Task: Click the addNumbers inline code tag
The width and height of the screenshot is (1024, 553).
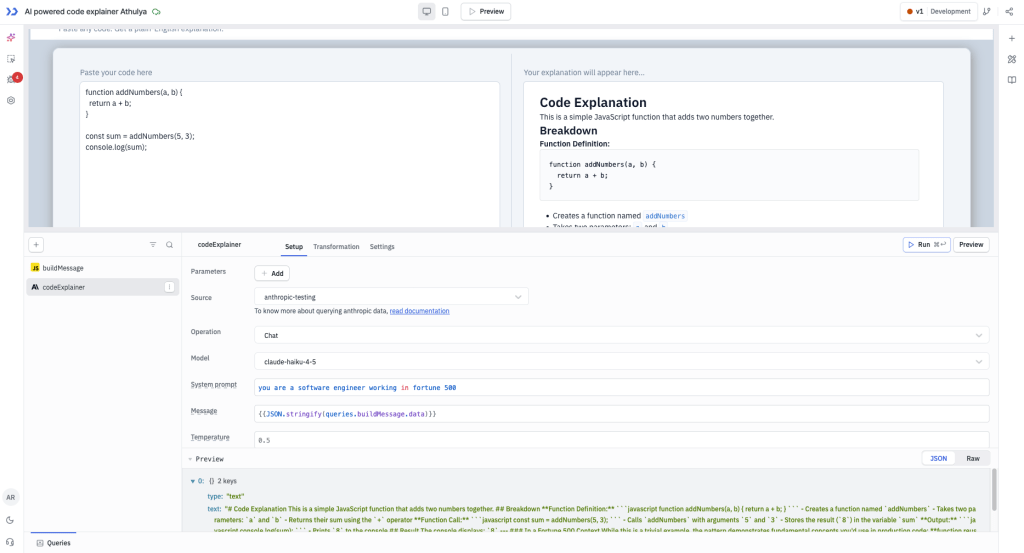Action: pos(665,216)
